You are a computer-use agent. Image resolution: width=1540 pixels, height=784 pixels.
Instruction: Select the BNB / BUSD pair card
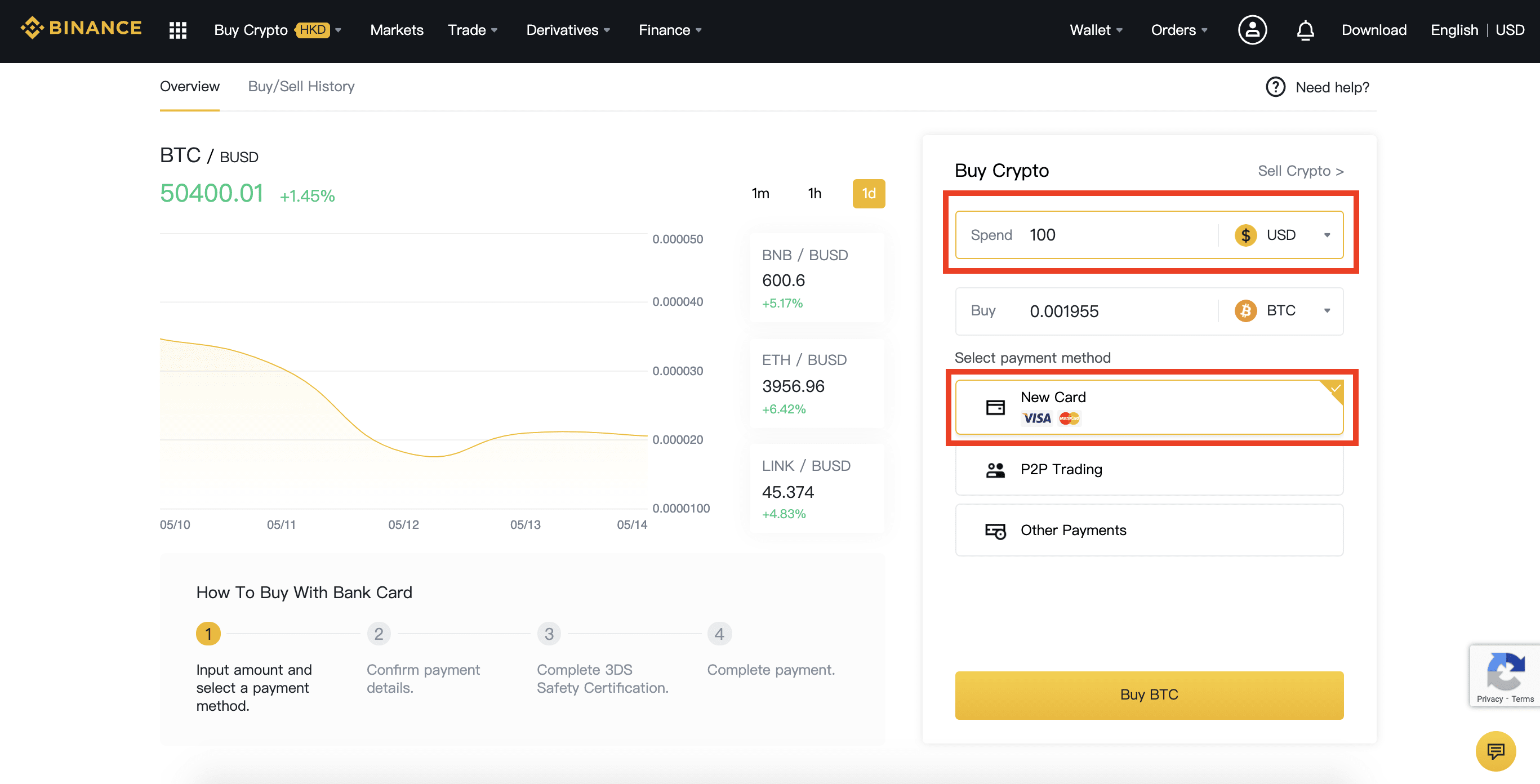coord(816,278)
